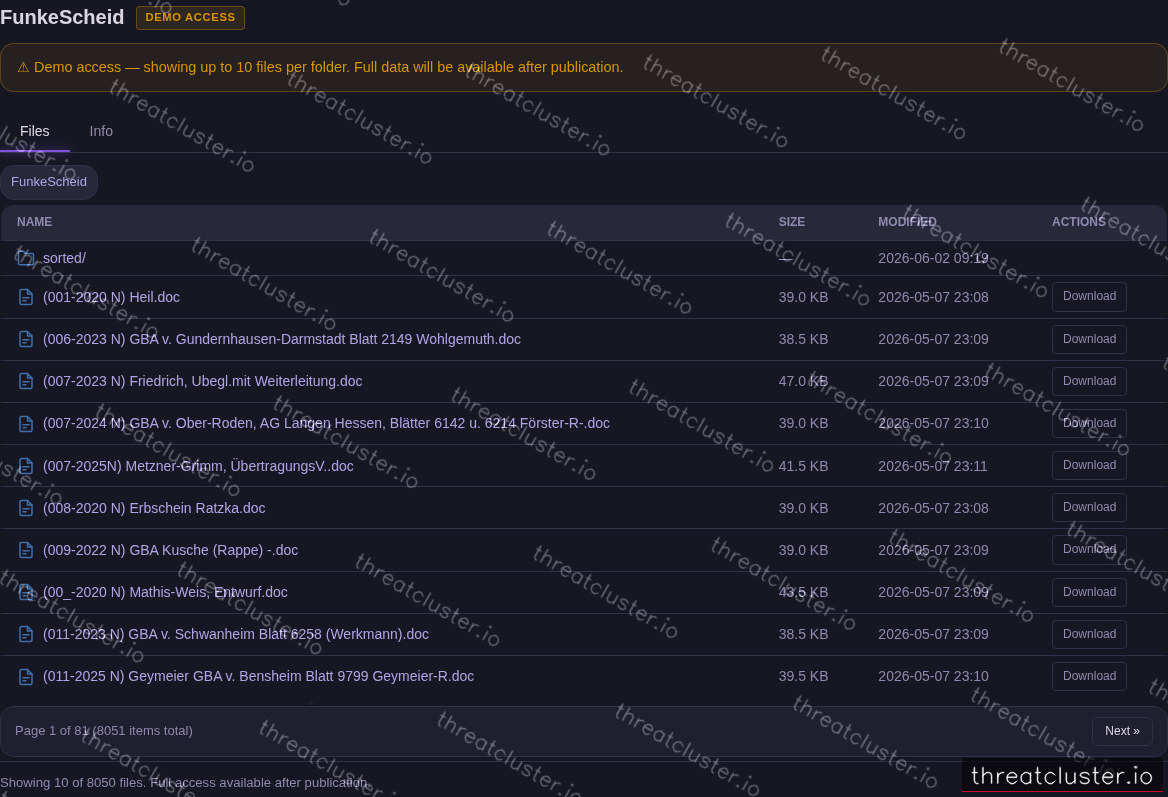Download the Gundernhausen-Darmstadt Blatt 2149 Wohlgemuth file
Viewport: 1168px width, 797px height.
[1089, 339]
